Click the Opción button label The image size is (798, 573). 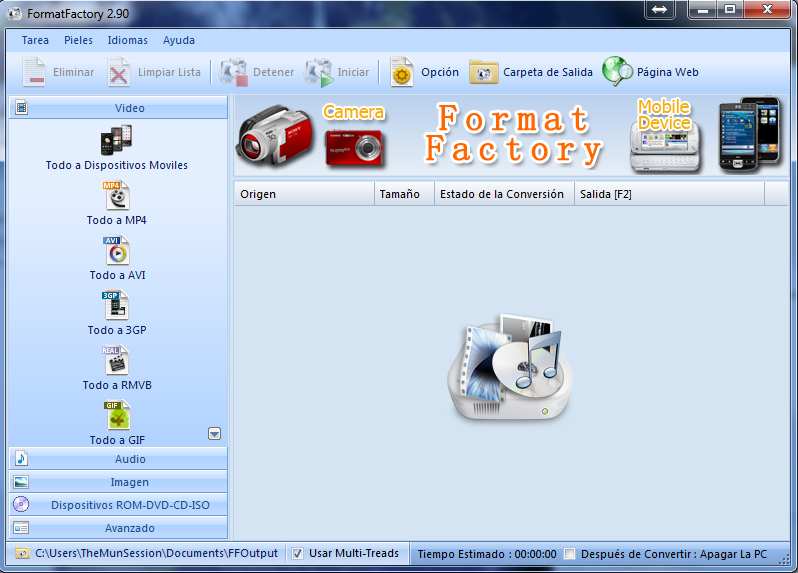(x=440, y=72)
